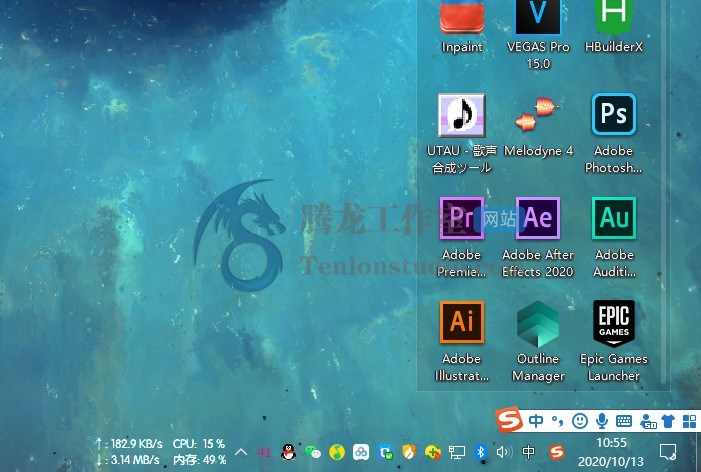The width and height of the screenshot is (701, 472).
Task: Click the CPU 15 % monitor text
Action: [x=199, y=444]
